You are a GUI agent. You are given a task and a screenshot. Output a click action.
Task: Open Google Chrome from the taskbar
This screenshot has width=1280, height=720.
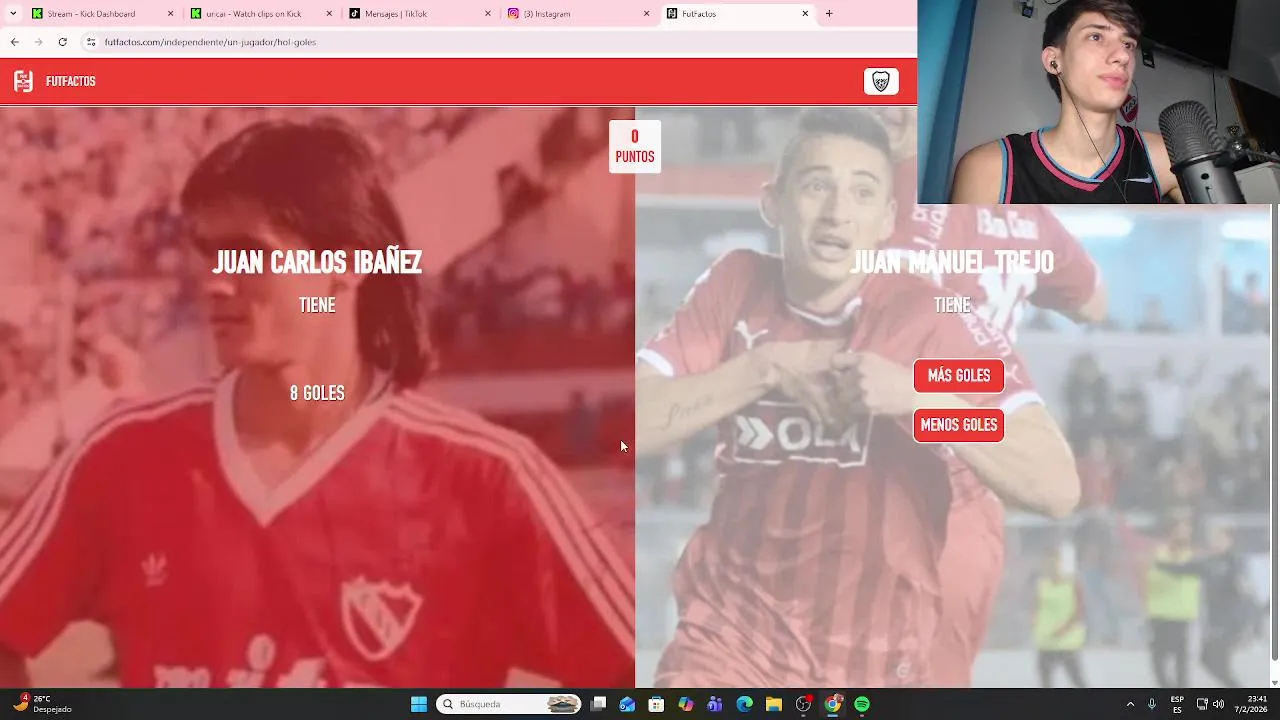[x=832, y=704]
